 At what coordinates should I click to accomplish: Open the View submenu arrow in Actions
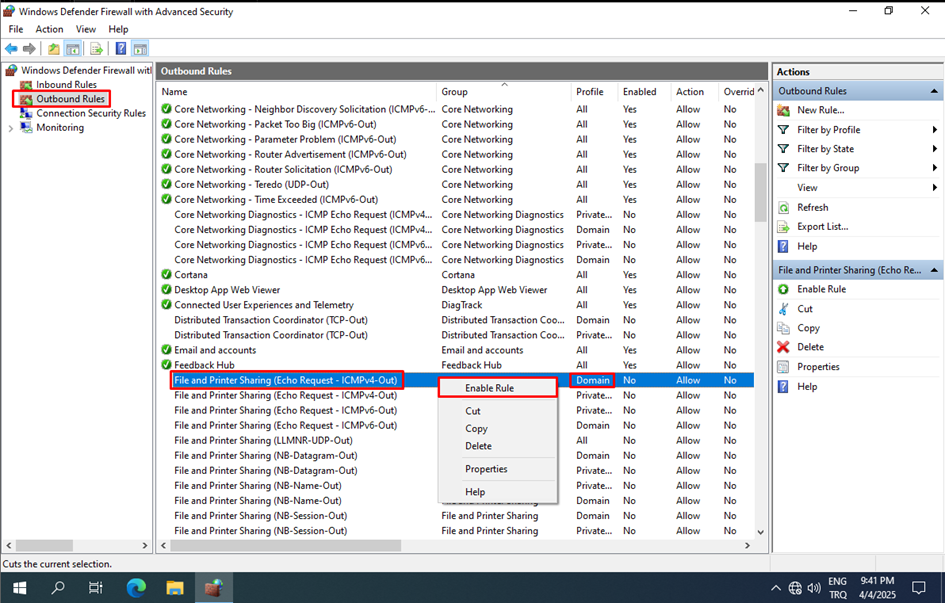(934, 187)
